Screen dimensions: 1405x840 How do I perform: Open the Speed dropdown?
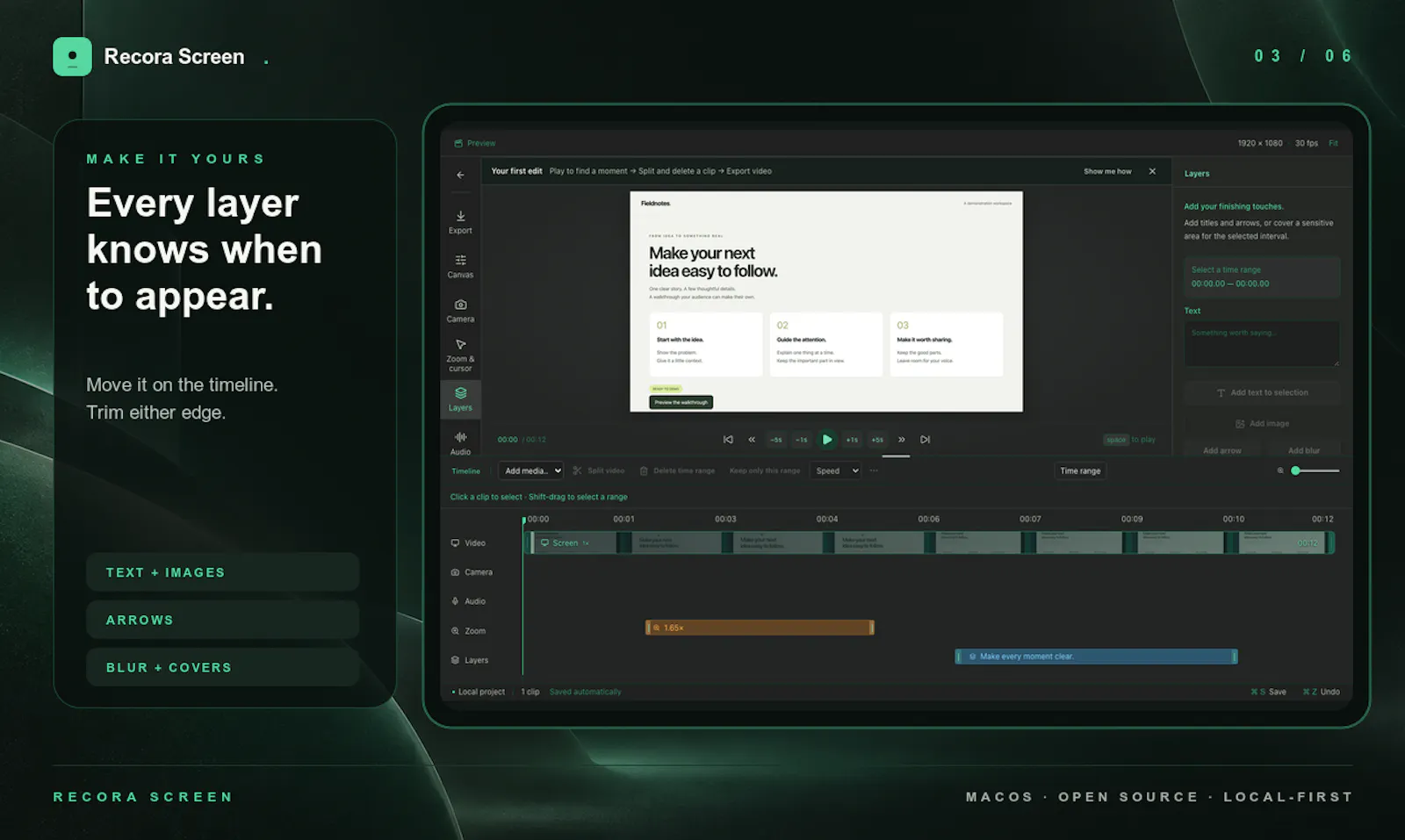[836, 471]
